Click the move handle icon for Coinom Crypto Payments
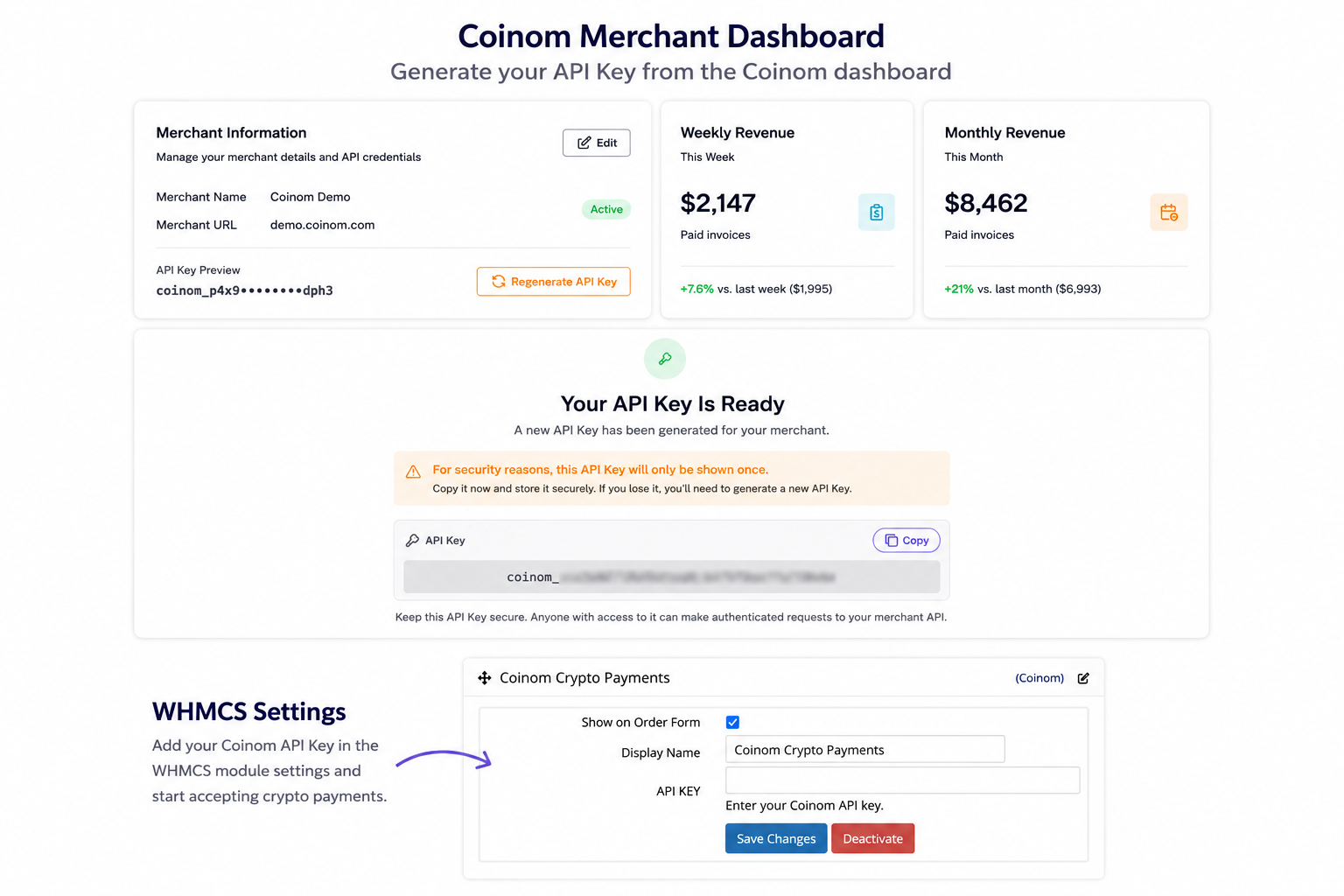Screen dimensions: 1344x896 484,678
